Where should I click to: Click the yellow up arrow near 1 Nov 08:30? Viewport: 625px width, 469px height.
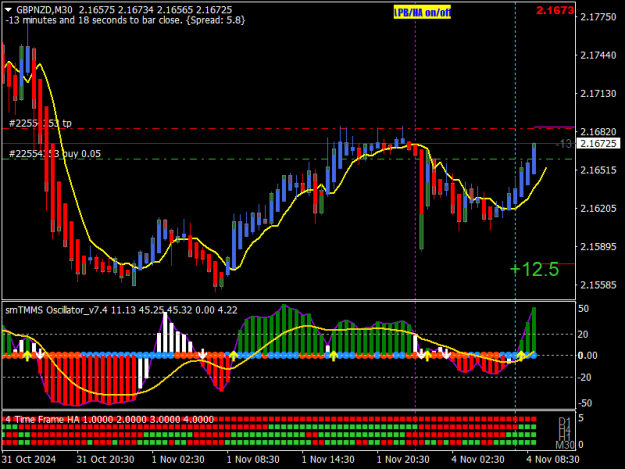coord(233,356)
